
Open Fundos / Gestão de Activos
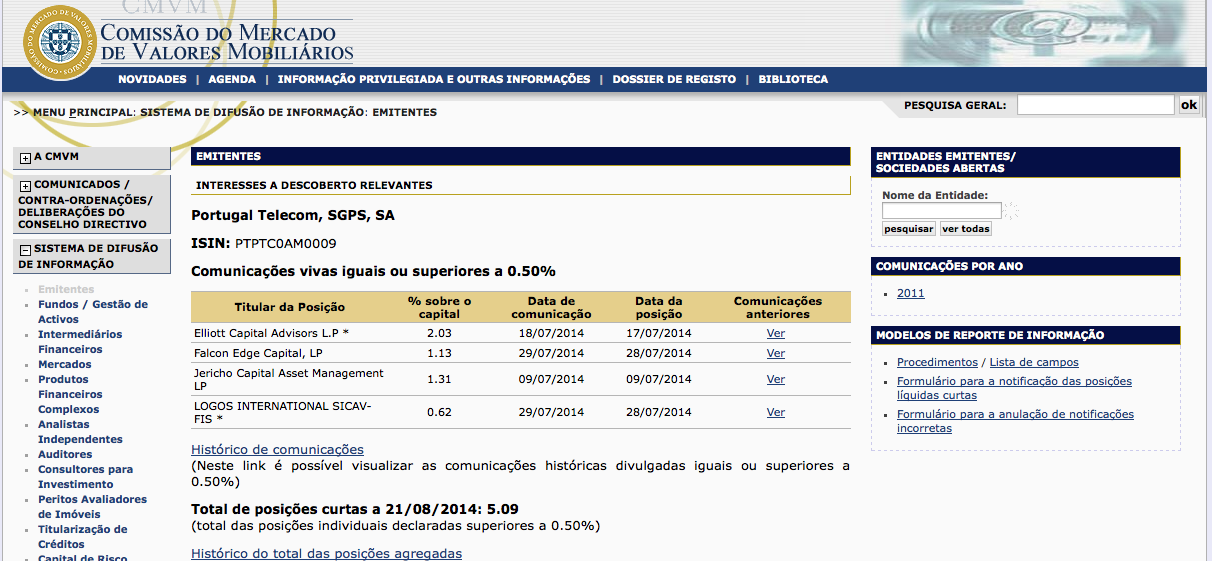(x=93, y=312)
